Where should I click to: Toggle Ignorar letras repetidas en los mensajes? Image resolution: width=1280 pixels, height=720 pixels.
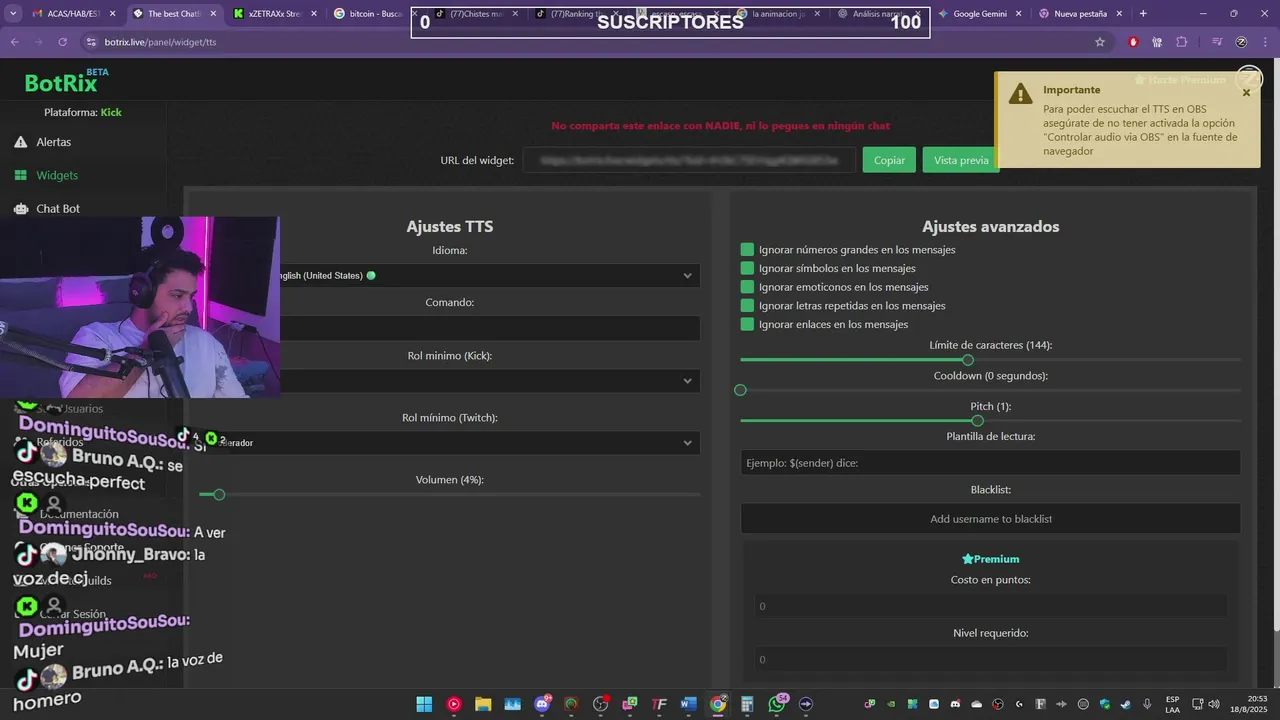tap(747, 306)
